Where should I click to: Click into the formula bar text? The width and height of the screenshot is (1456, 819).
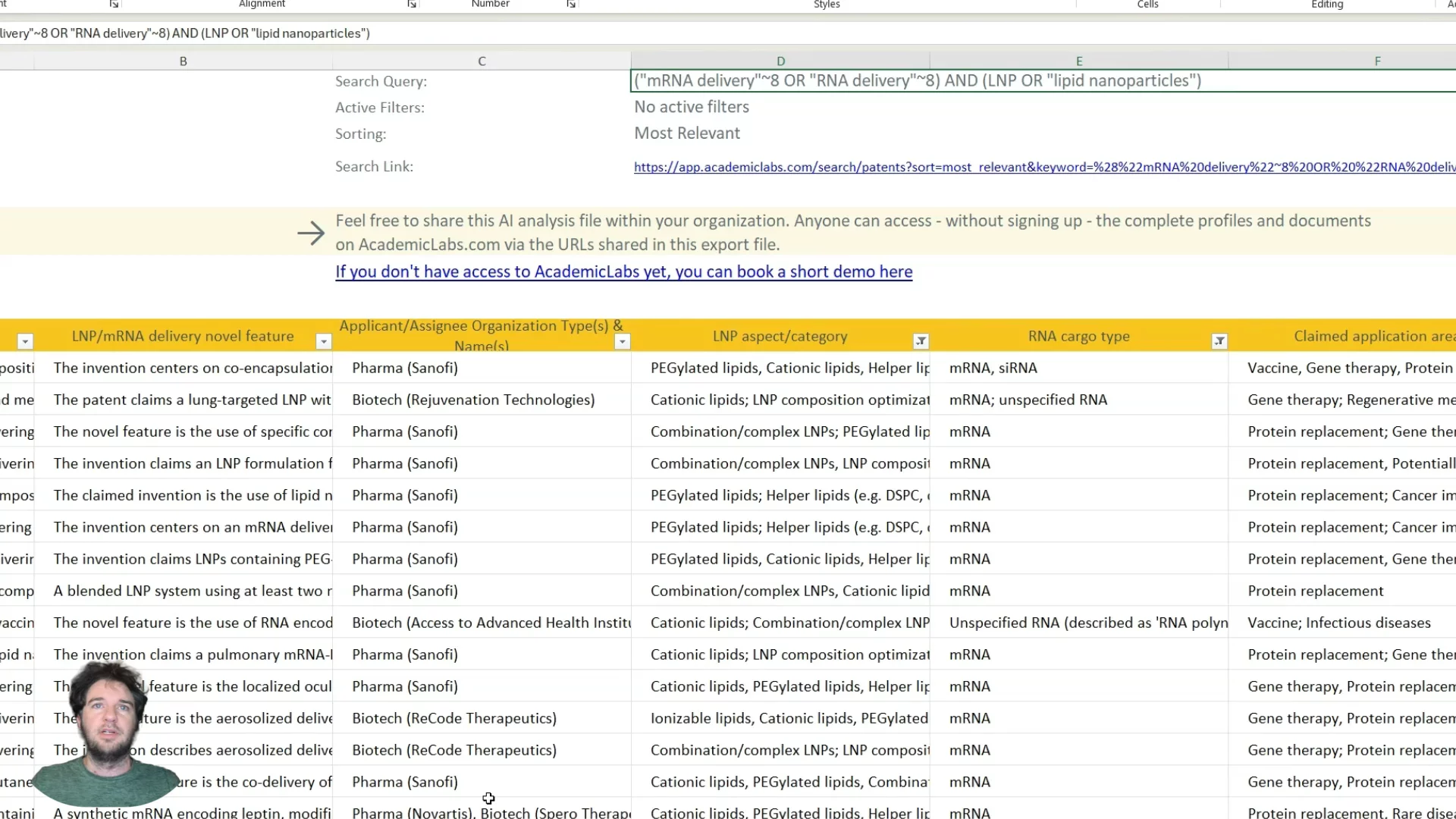coord(186,33)
